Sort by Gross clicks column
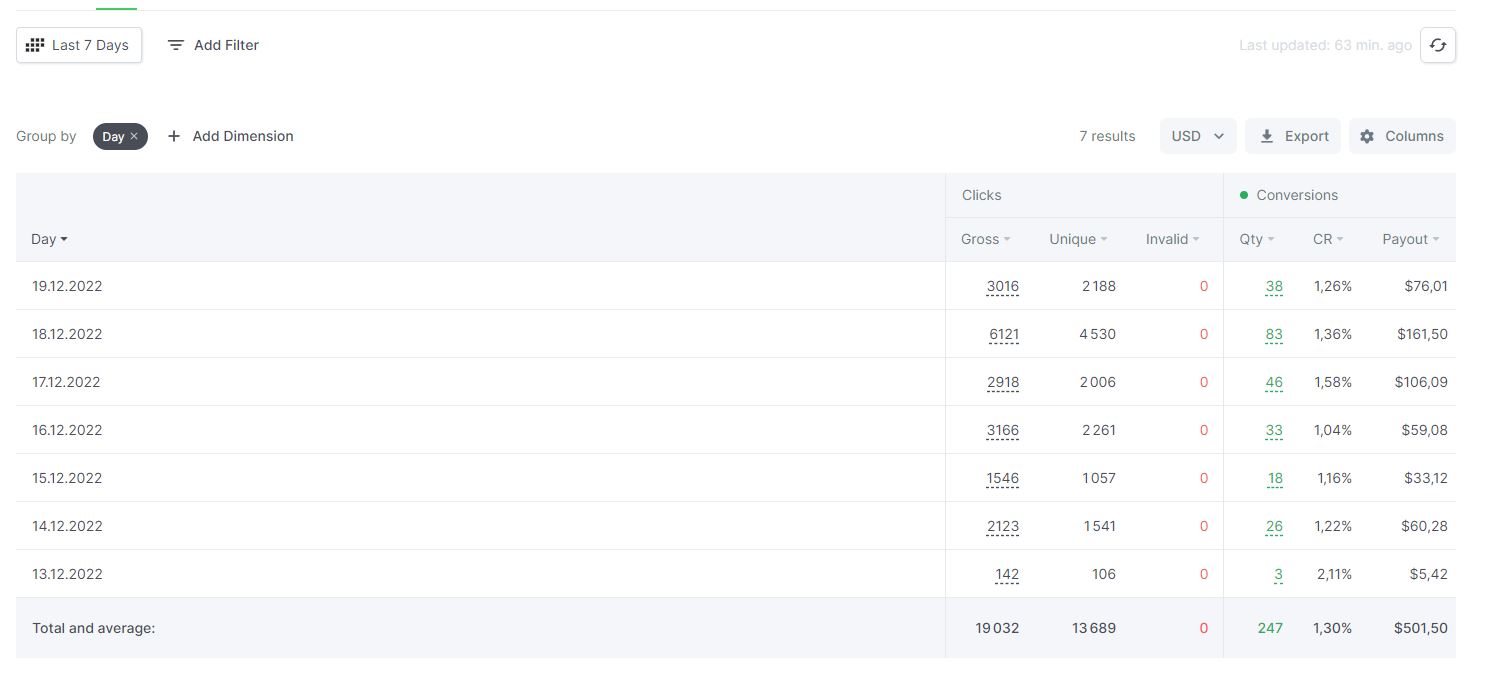Viewport: 1492px width, 679px height. click(985, 239)
